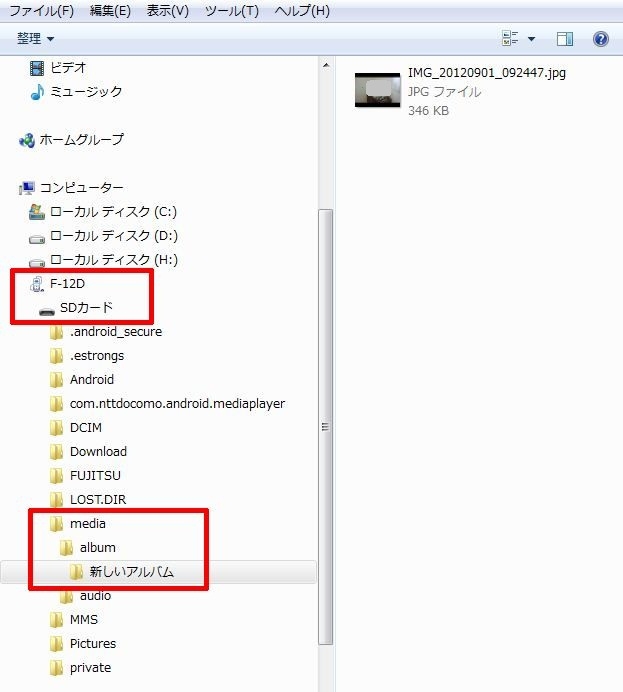Image resolution: width=623 pixels, height=692 pixels.
Task: Open the MMS folder
Action: [x=84, y=620]
